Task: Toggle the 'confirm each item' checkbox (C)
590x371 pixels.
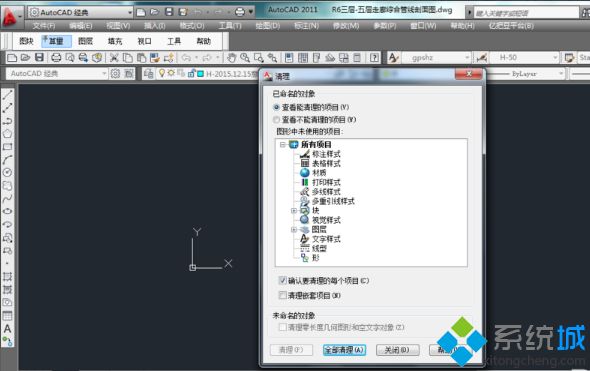Action: click(x=283, y=280)
